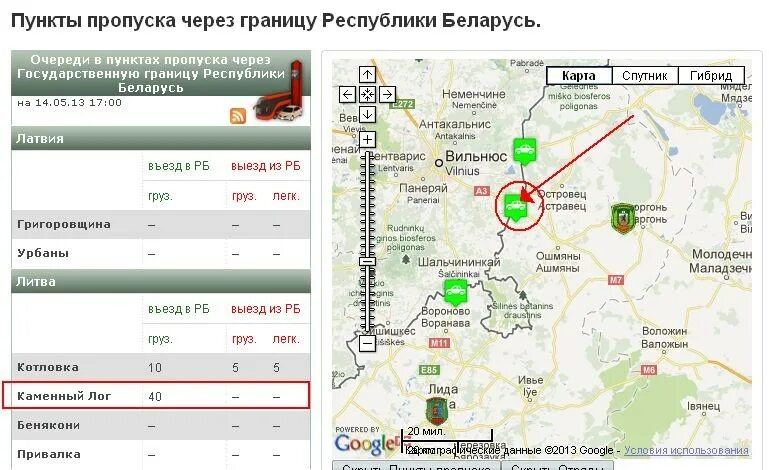
Task: Click the green car marker above Вороново
Action: [x=456, y=291]
